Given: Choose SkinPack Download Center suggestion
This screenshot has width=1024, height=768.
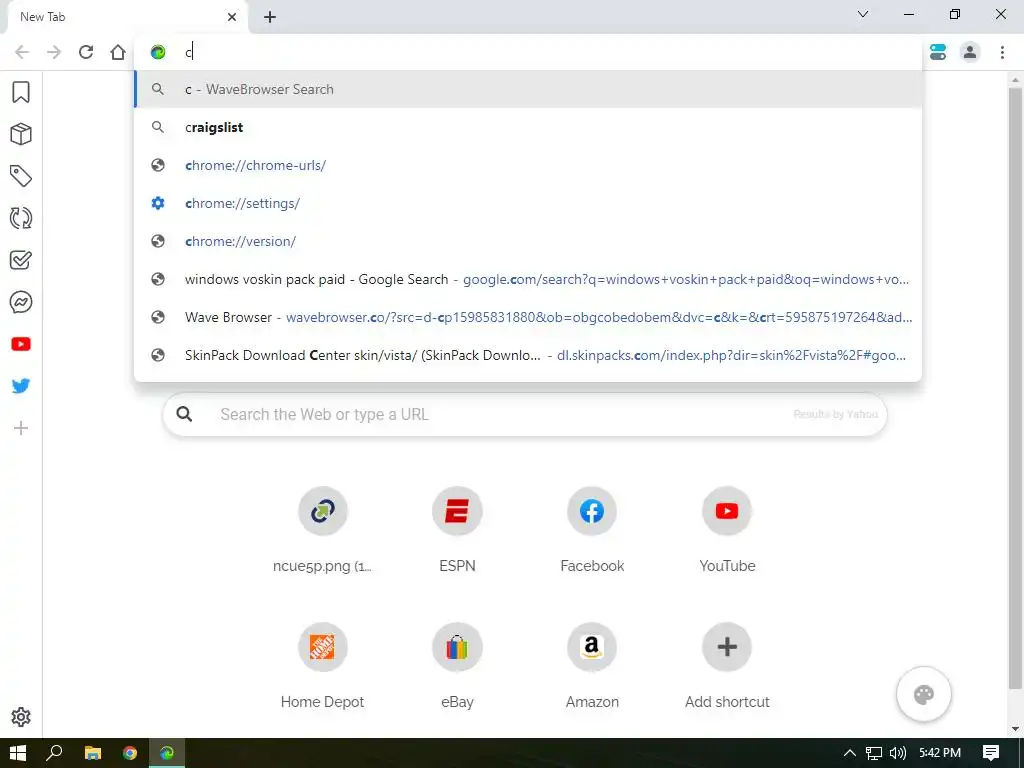Looking at the screenshot, I should [x=528, y=355].
